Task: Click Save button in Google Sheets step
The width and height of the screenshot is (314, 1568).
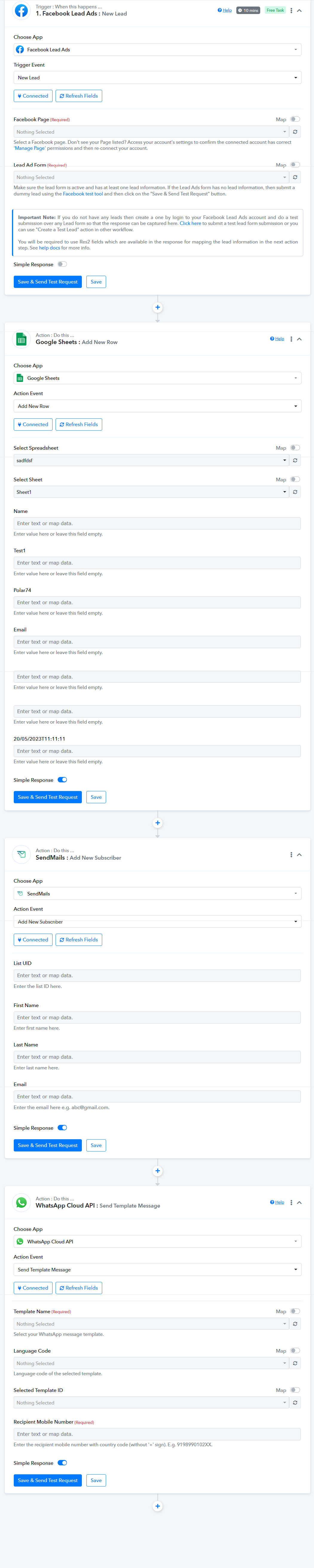Action: point(96,797)
